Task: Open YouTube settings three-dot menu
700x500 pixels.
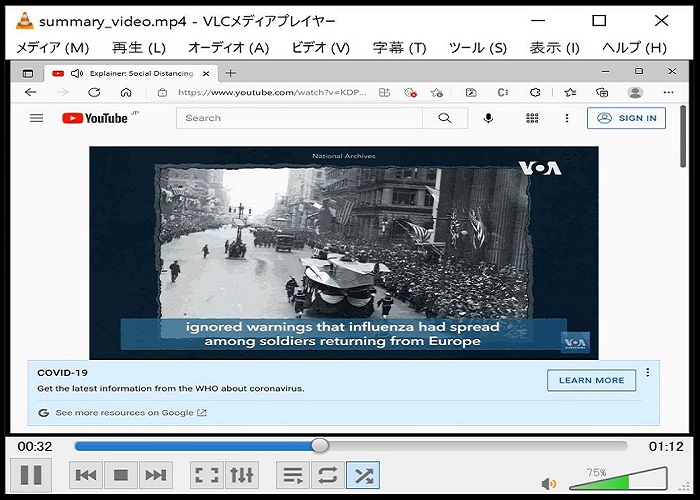Action: [567, 118]
